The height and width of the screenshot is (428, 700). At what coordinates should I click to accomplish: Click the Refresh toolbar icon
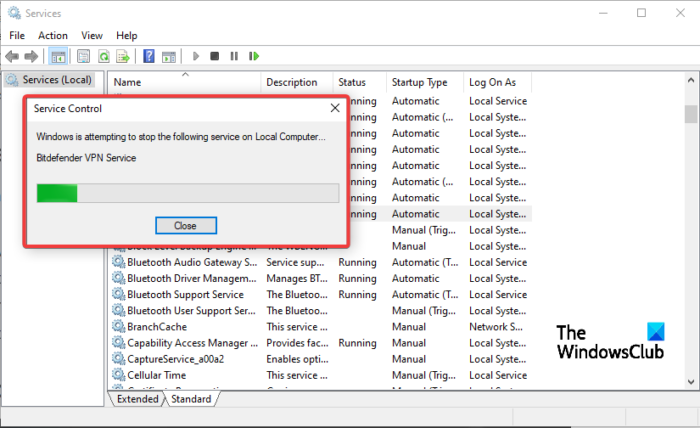pyautogui.click(x=103, y=57)
